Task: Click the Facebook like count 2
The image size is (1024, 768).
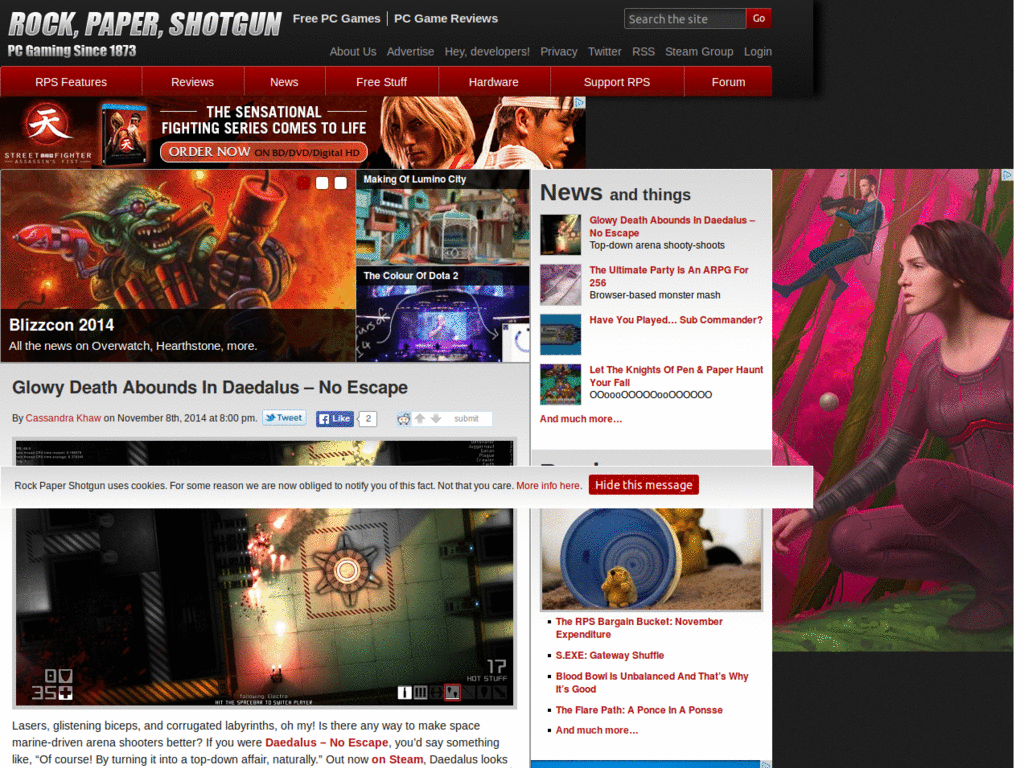Action: point(368,419)
